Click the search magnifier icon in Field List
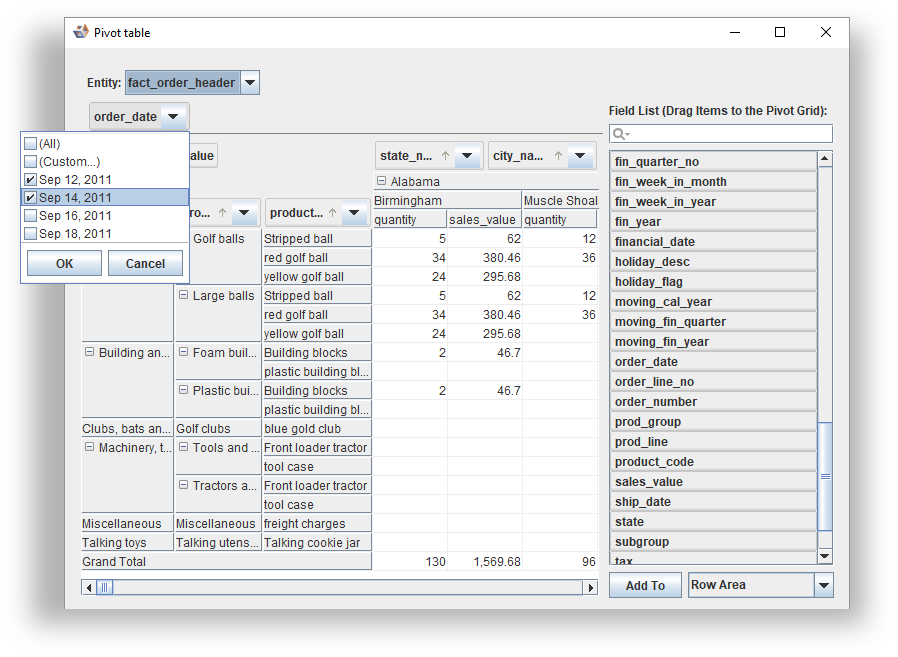The height and width of the screenshot is (657, 898). point(621,134)
